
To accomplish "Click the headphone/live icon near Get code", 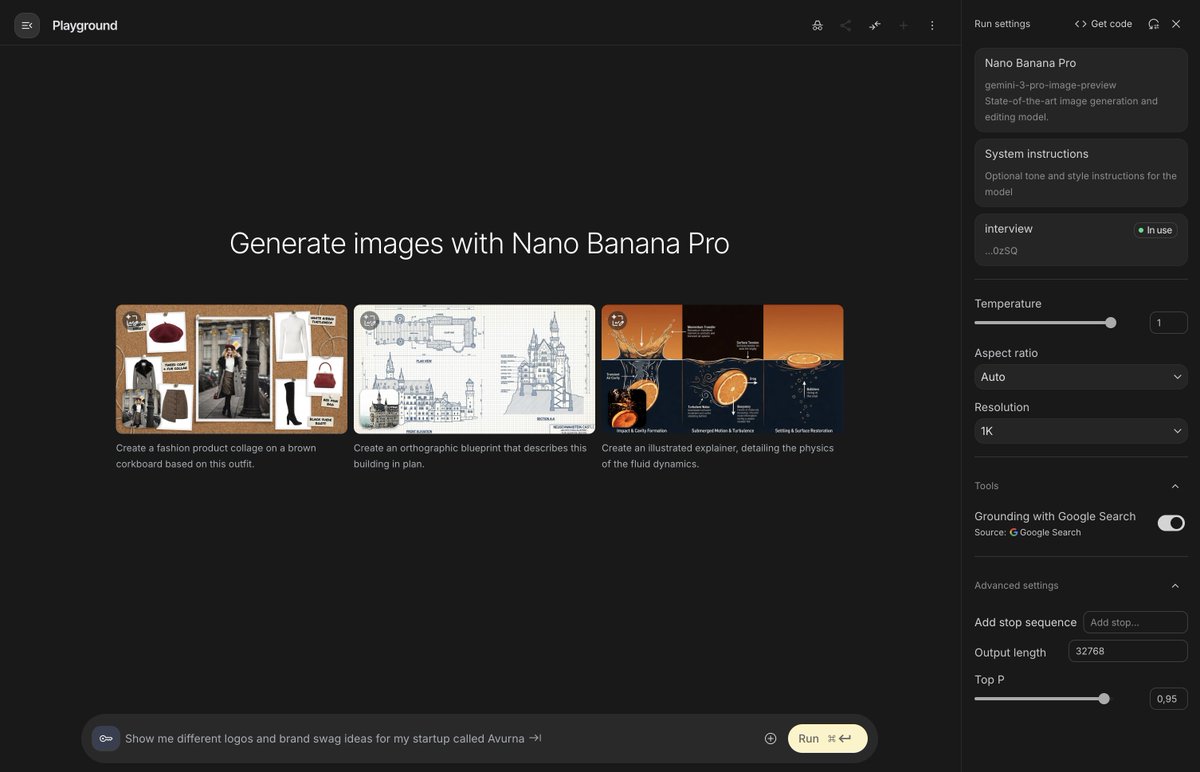I will [x=1152, y=23].
